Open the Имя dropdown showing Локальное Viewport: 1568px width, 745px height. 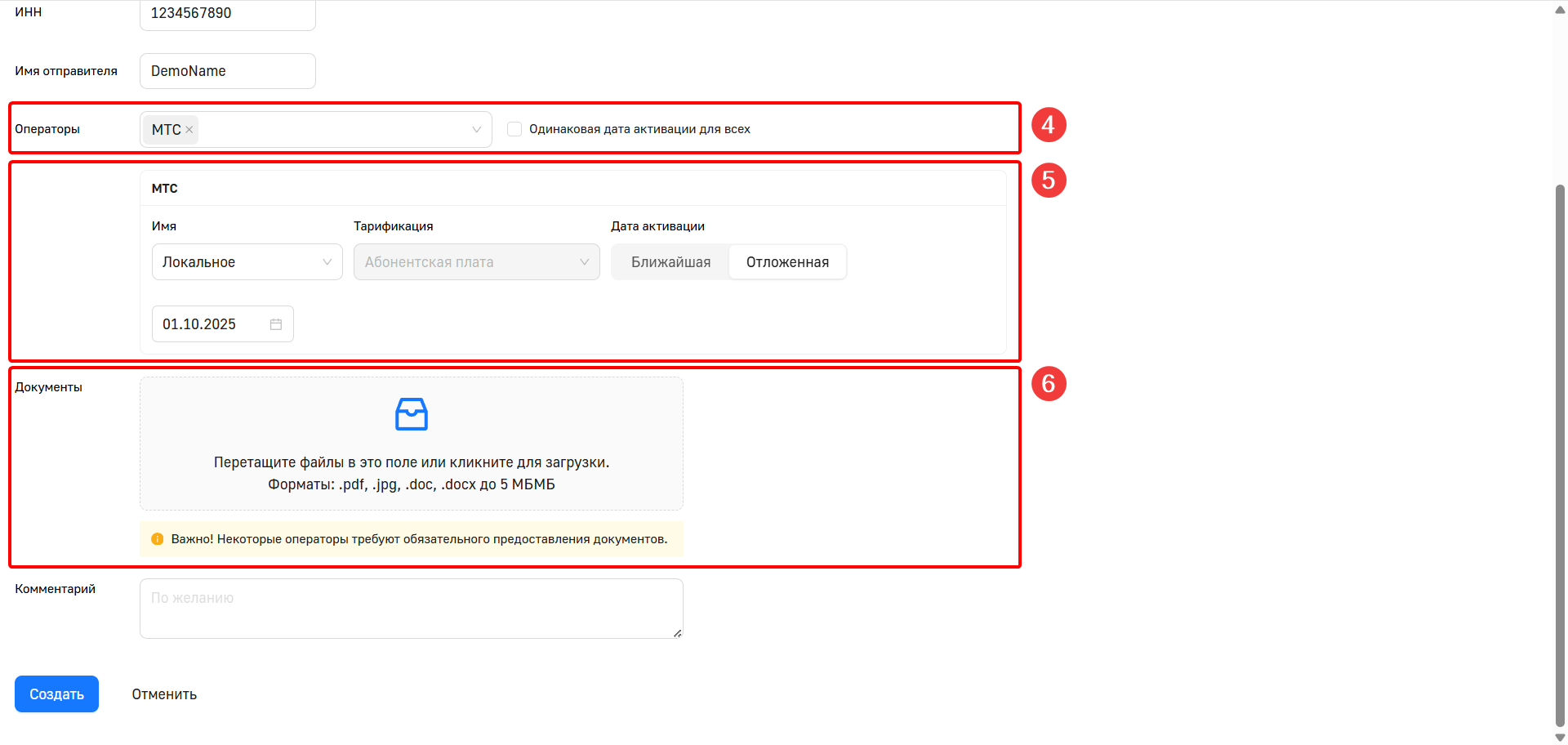[247, 262]
